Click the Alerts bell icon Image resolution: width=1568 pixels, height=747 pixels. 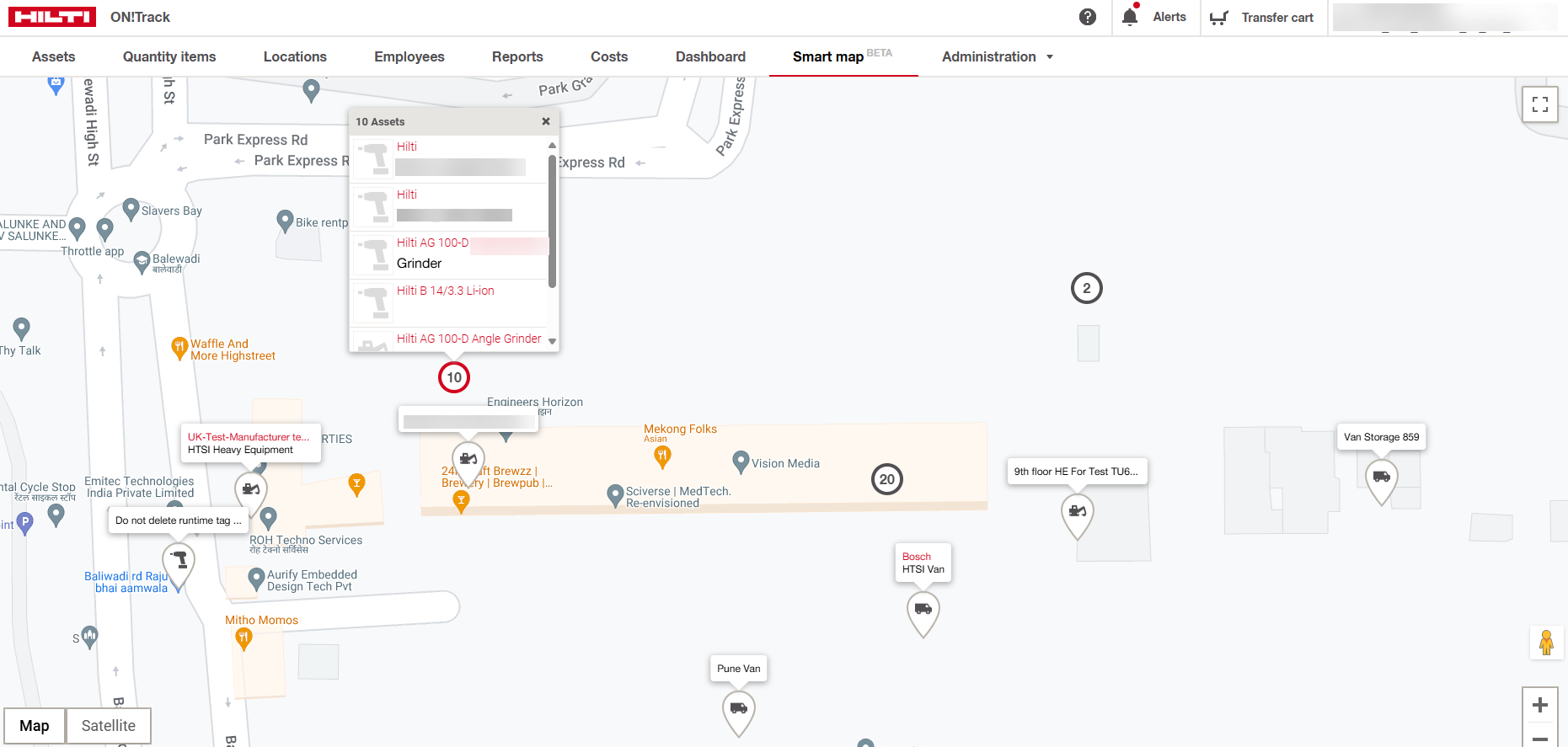click(1130, 17)
